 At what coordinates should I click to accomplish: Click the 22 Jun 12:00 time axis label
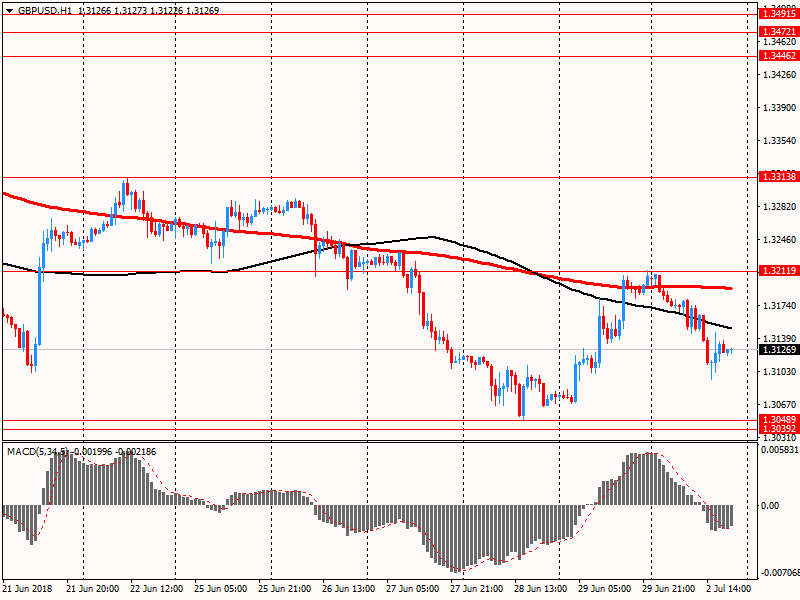157,588
